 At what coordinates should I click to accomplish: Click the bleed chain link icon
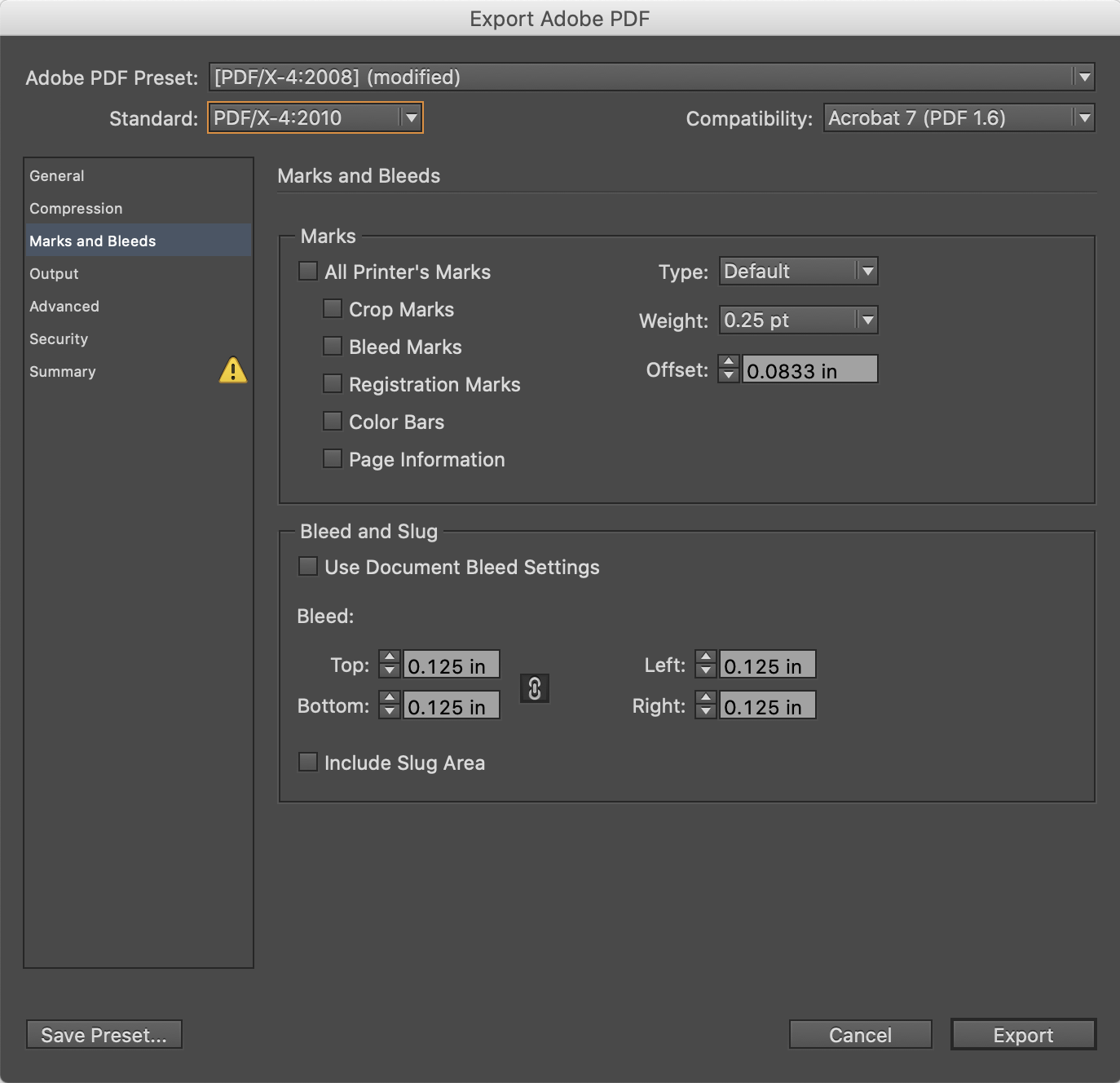(x=535, y=688)
